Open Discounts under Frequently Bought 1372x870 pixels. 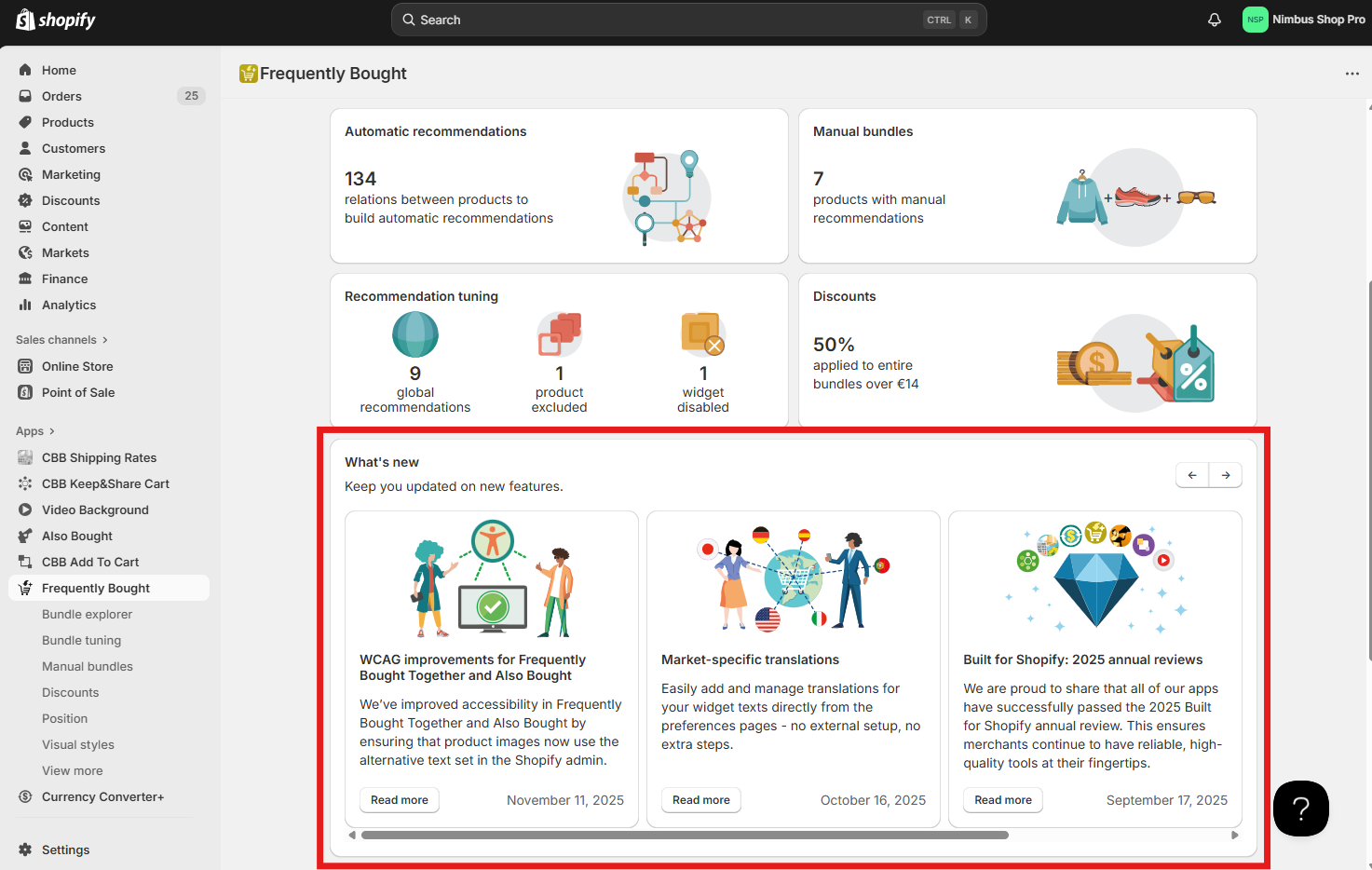tap(70, 692)
